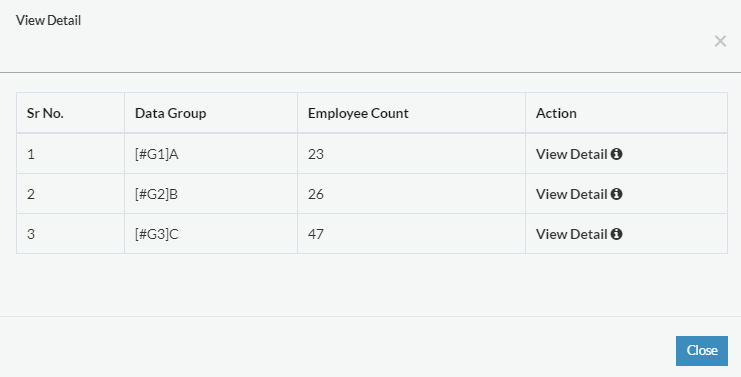The image size is (741, 377).
Task: Dismiss dialog with the X icon
Action: point(720,42)
